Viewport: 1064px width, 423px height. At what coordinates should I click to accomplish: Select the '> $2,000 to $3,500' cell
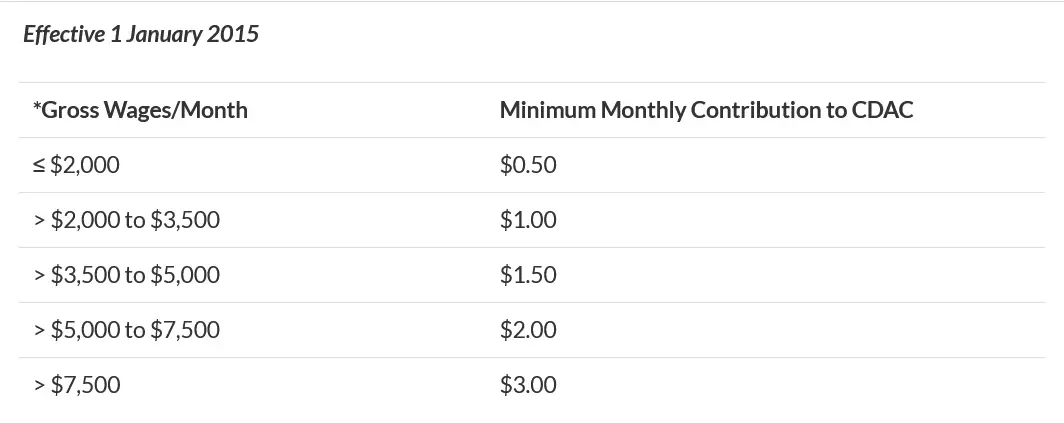point(126,220)
